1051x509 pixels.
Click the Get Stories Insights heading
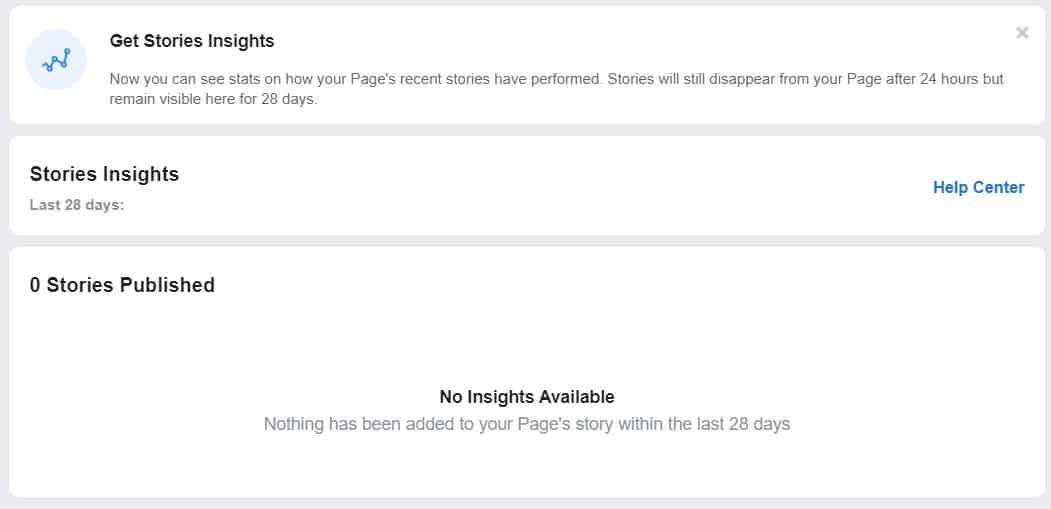click(x=192, y=41)
